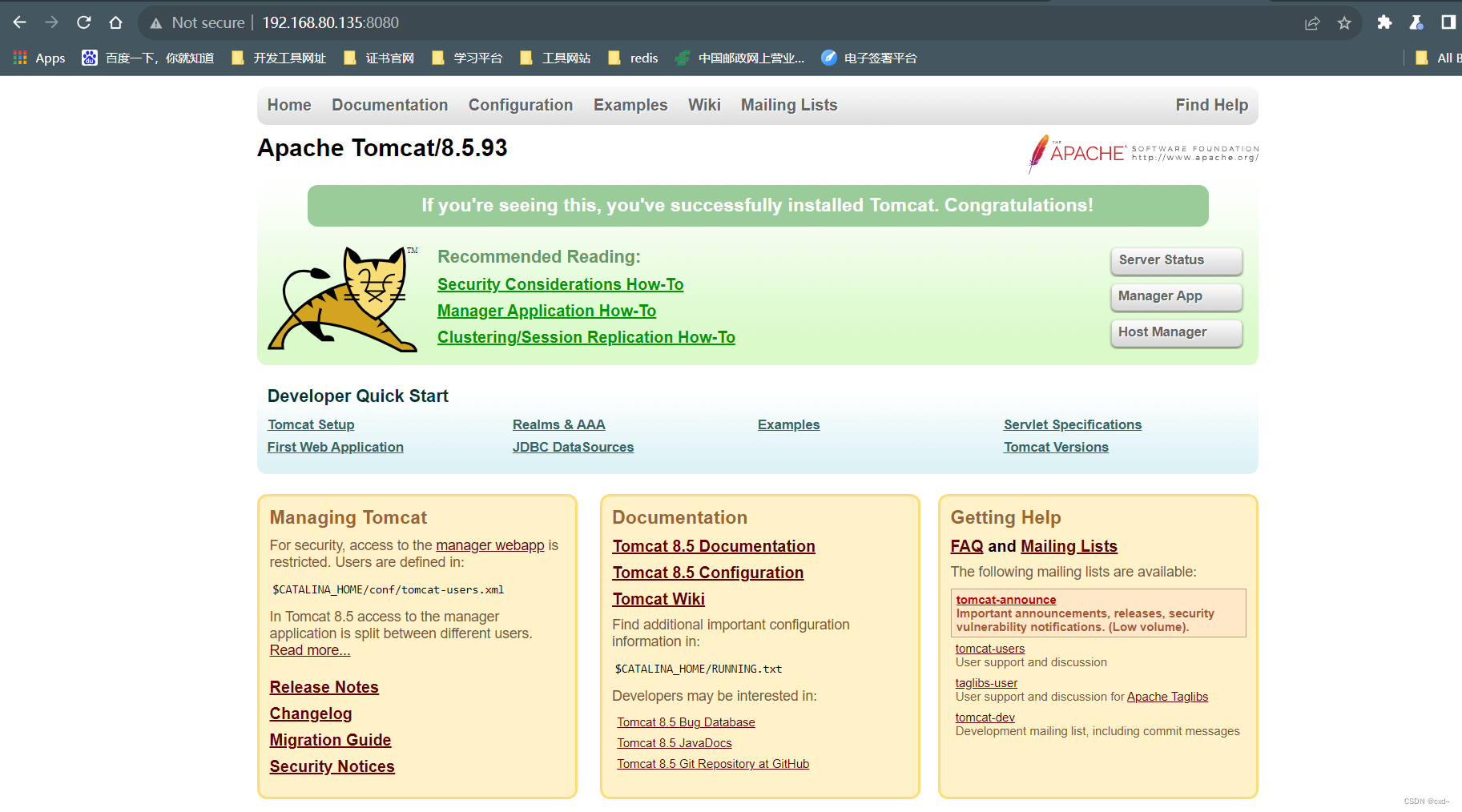This screenshot has height=812, width=1462.
Task: Open the Mailing Lists navigation item
Action: coord(789,105)
